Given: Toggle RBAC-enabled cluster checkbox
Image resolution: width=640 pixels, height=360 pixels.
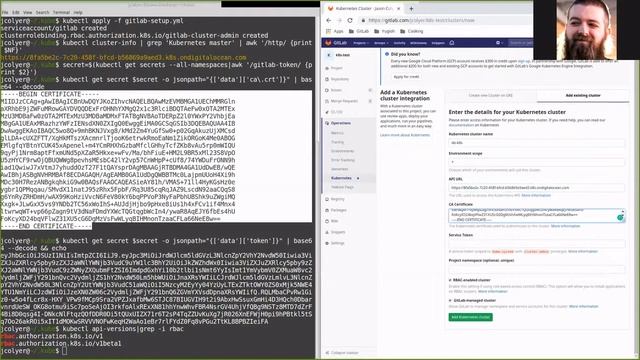Looking at the screenshot, I should tap(450, 280).
